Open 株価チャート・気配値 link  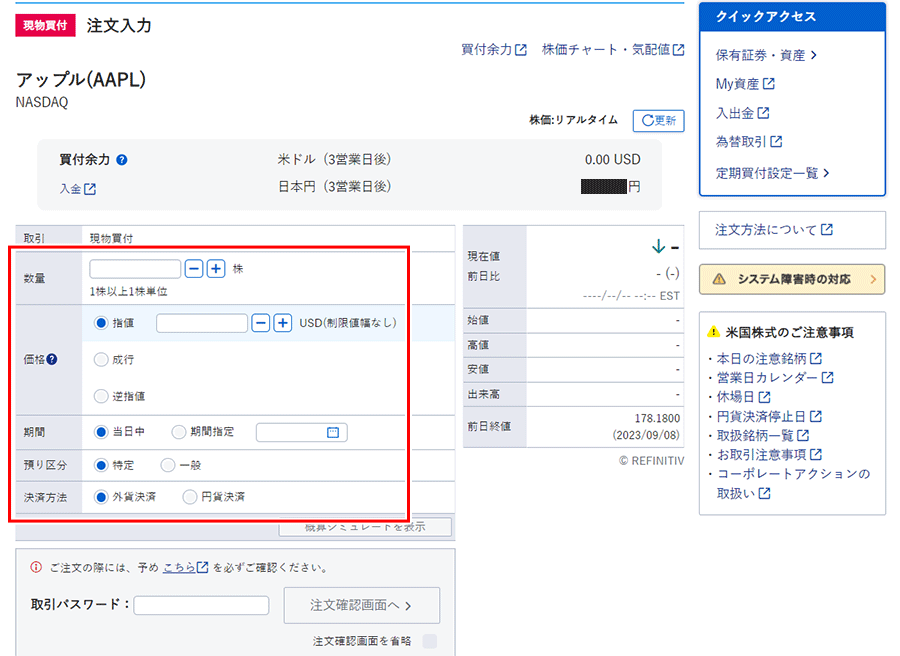click(612, 50)
